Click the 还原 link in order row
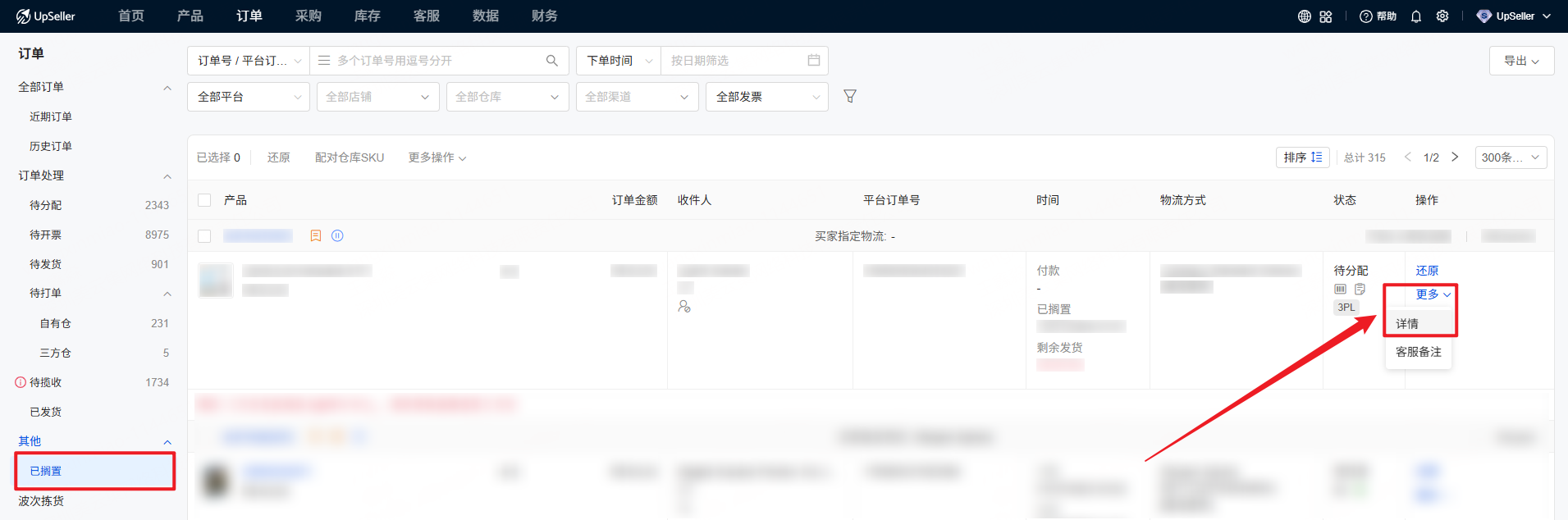This screenshot has width=1568, height=520. [1427, 271]
